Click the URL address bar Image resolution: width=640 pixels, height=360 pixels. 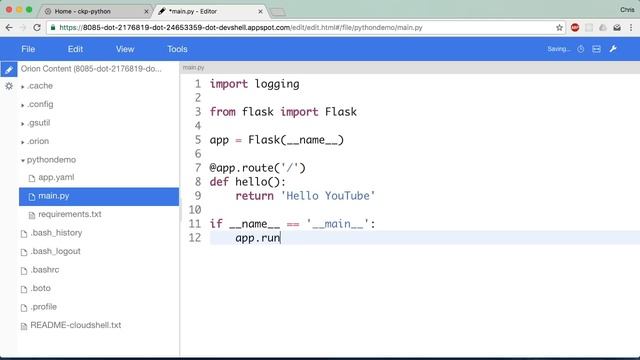306,28
